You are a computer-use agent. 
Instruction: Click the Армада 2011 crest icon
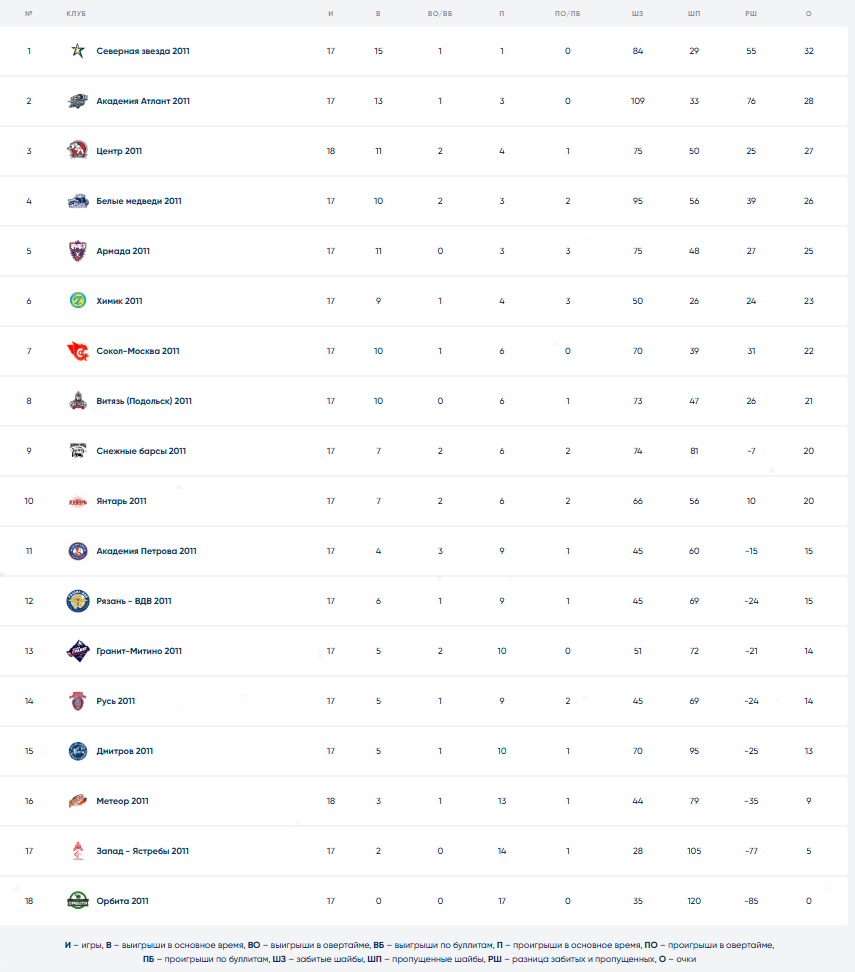[78, 251]
